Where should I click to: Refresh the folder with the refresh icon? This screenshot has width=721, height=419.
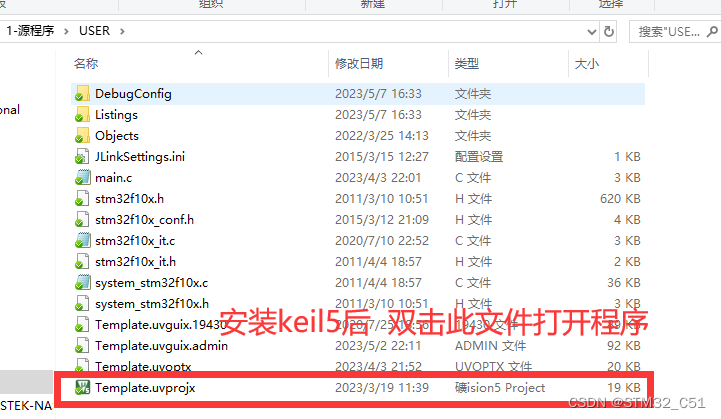(609, 31)
